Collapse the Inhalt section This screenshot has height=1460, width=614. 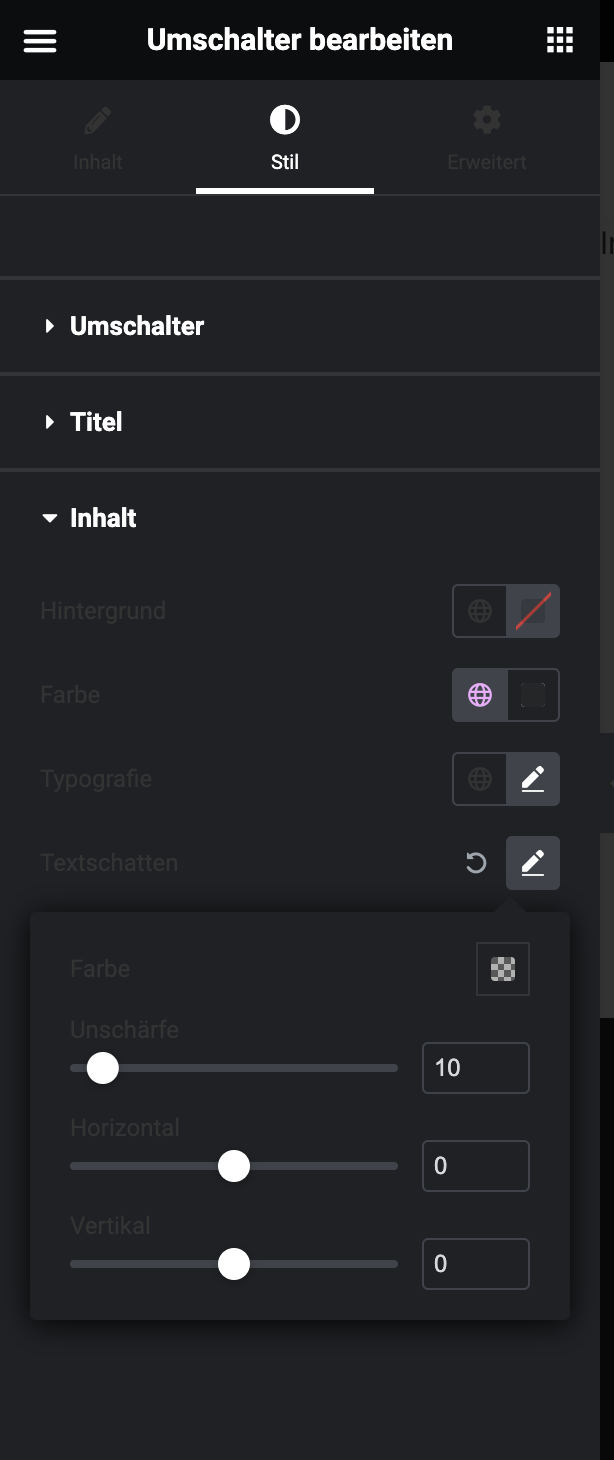(103, 518)
